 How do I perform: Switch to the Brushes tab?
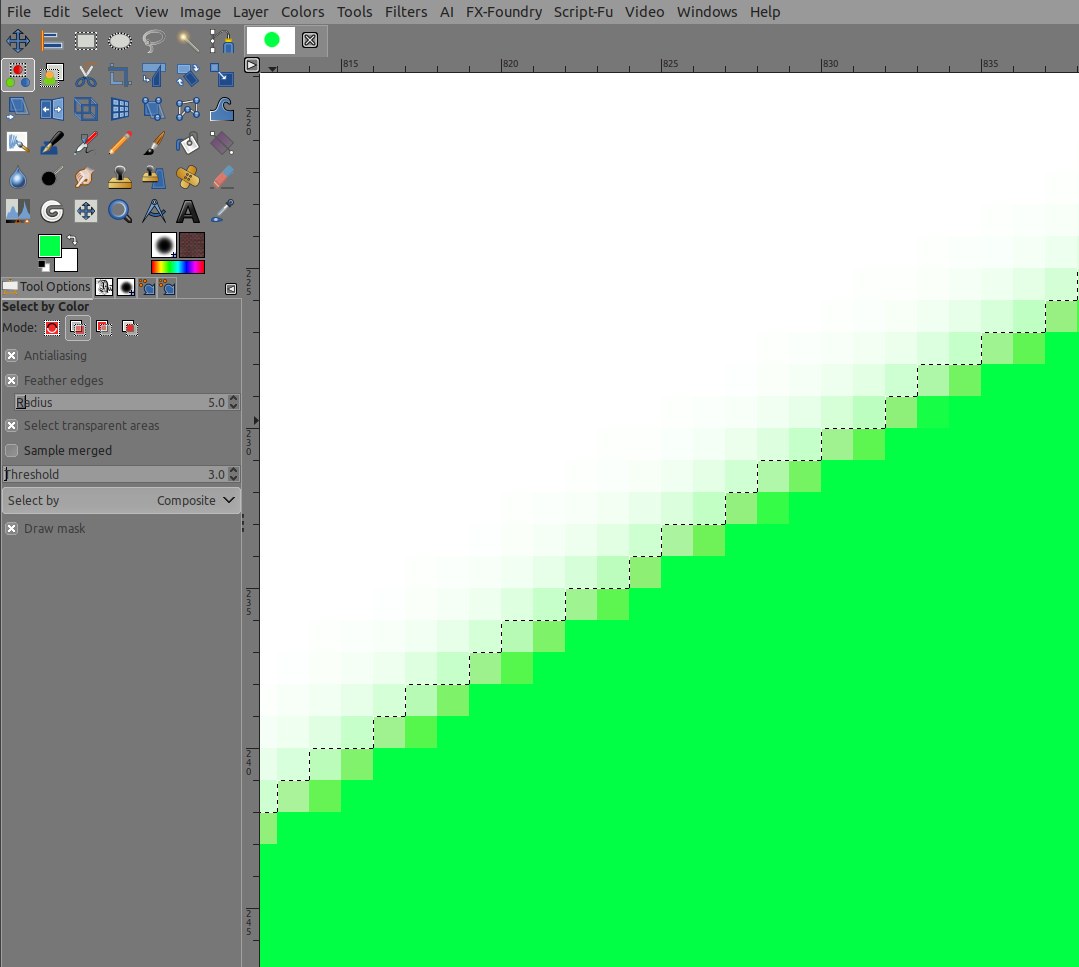pos(126,287)
